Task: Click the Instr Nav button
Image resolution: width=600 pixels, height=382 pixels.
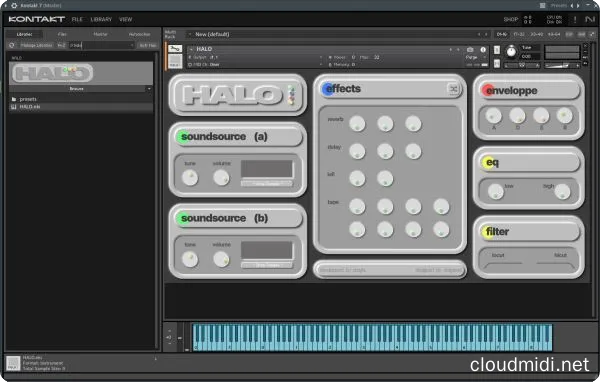Action: tap(148, 45)
